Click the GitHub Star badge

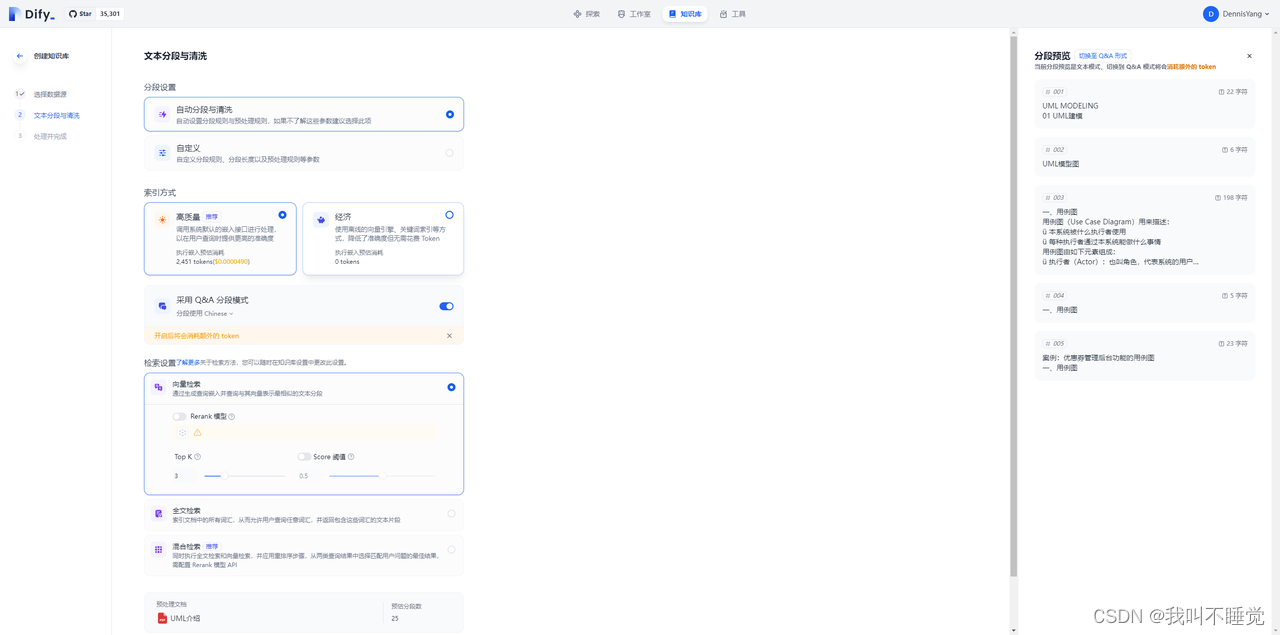(96, 14)
